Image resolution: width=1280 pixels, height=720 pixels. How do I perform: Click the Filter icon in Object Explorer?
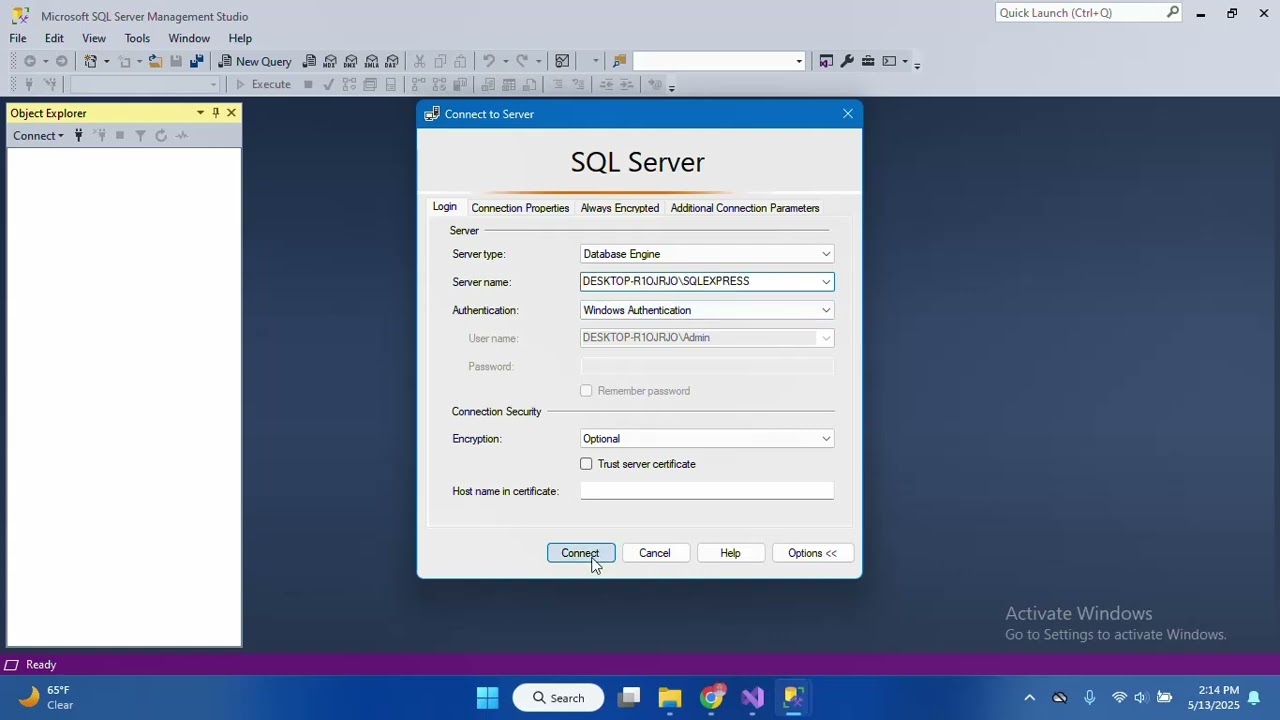point(140,136)
